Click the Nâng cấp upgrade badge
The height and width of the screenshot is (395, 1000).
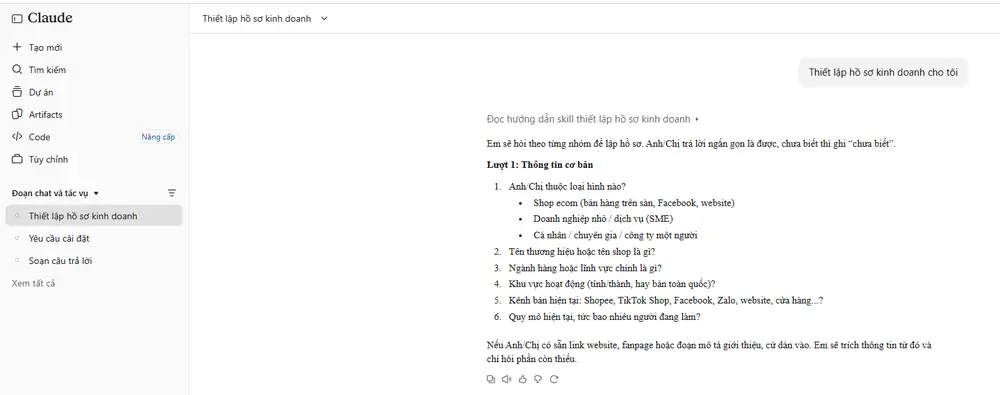158,137
